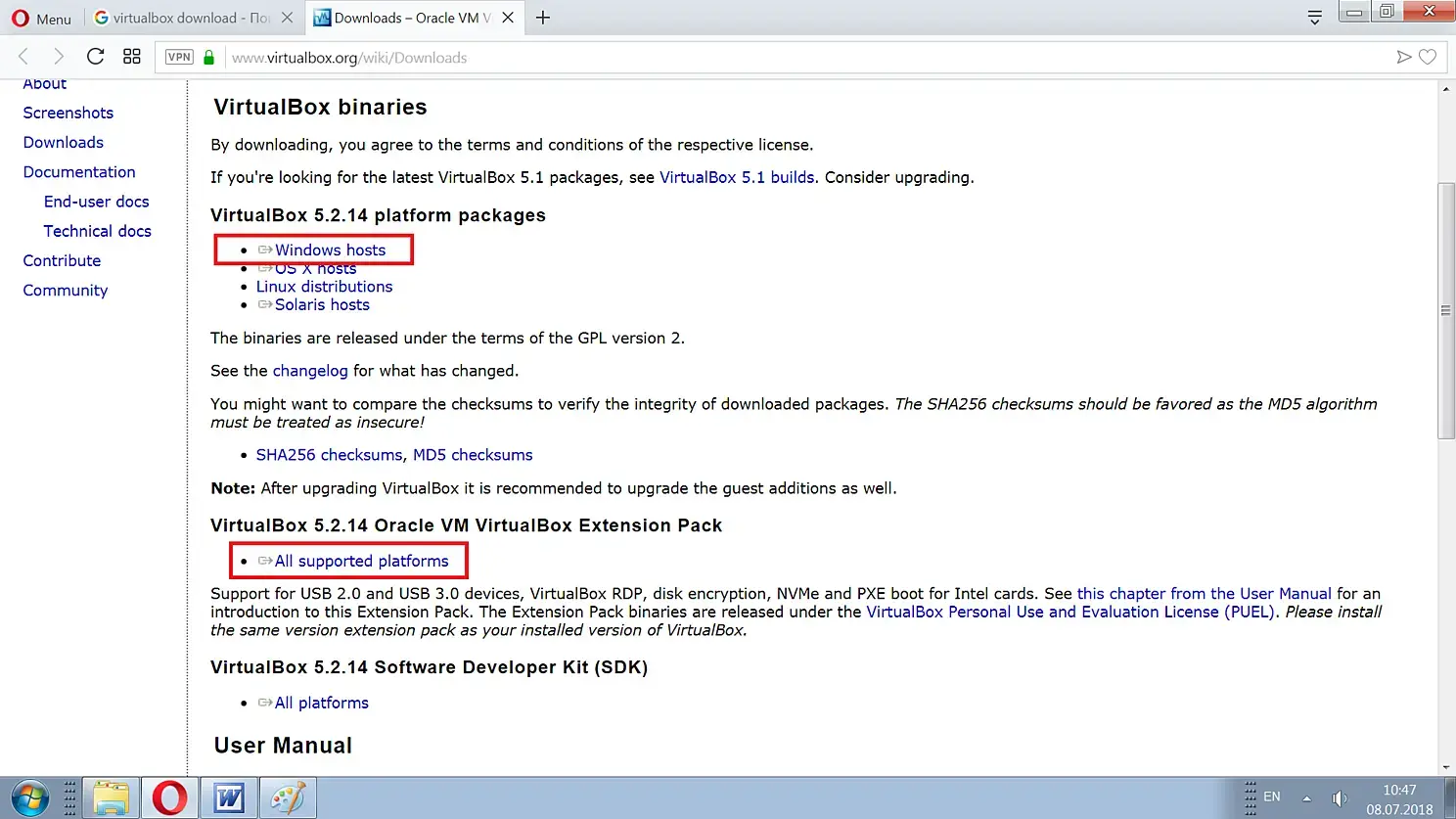Open the SHA256 checksums link
The image size is (1456, 819).
(329, 455)
